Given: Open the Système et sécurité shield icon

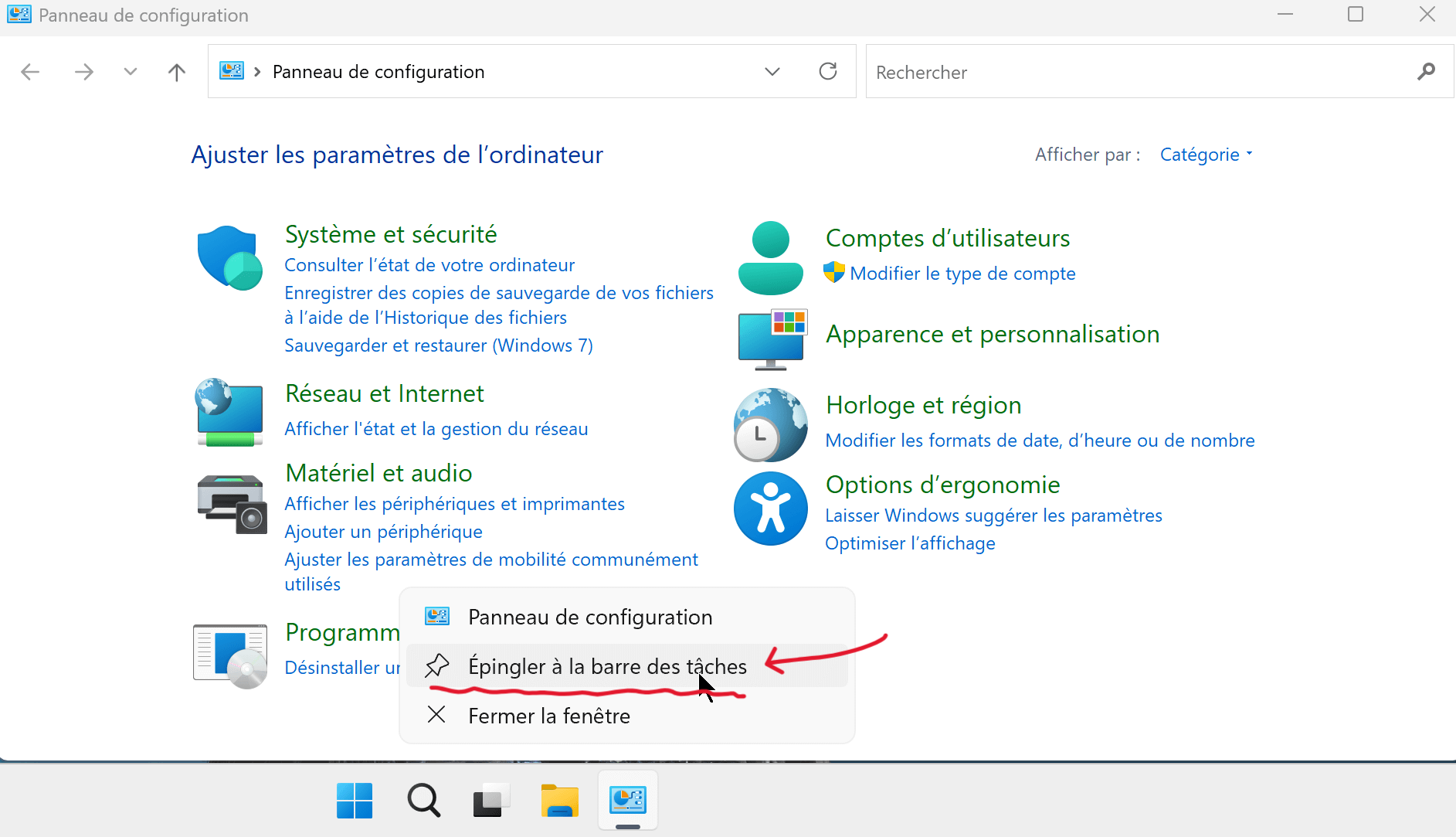Looking at the screenshot, I should (229, 257).
